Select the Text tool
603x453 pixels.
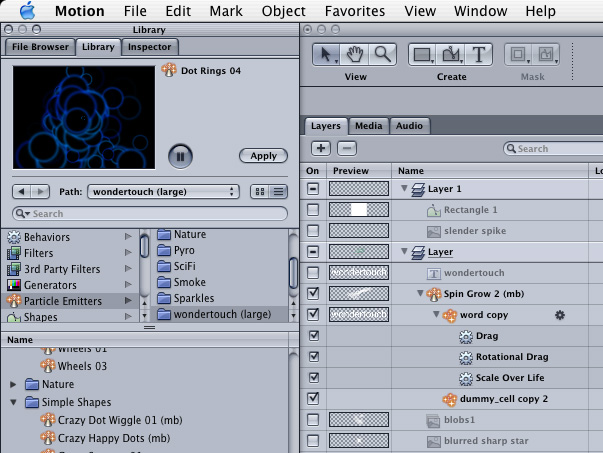tap(478, 55)
